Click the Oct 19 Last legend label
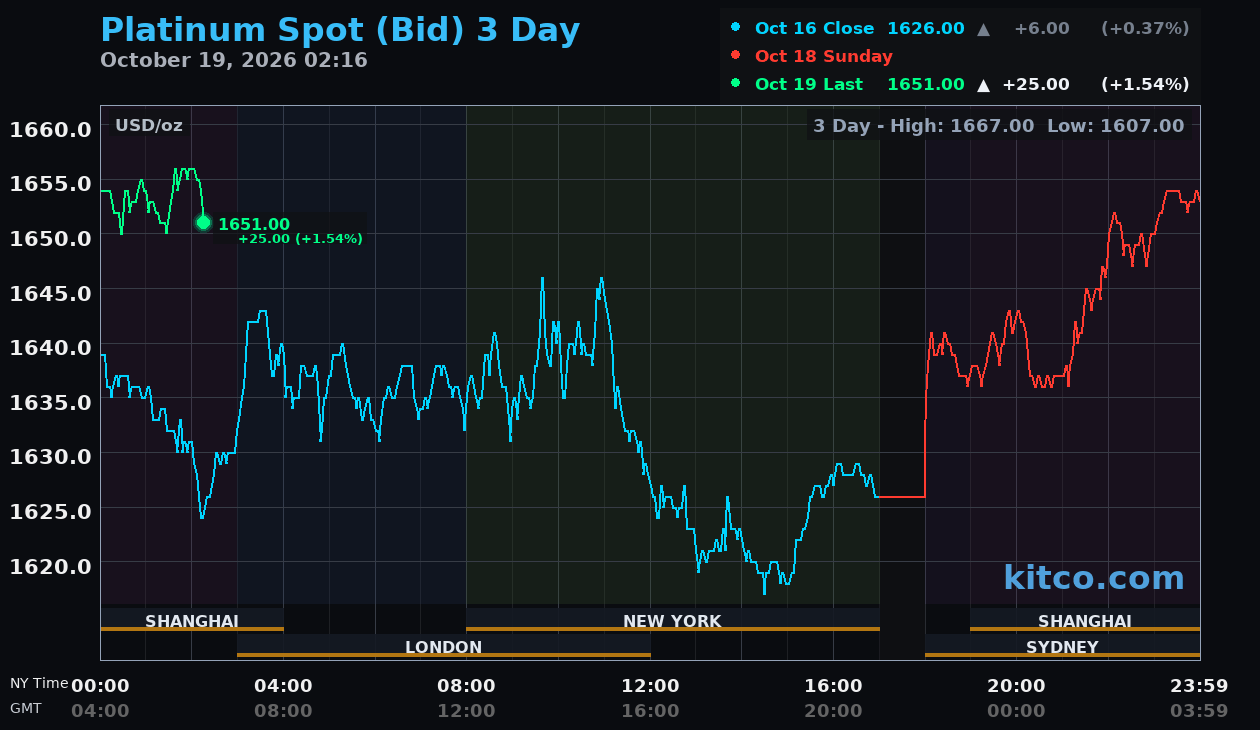Viewport: 1260px width, 730px height. point(809,85)
